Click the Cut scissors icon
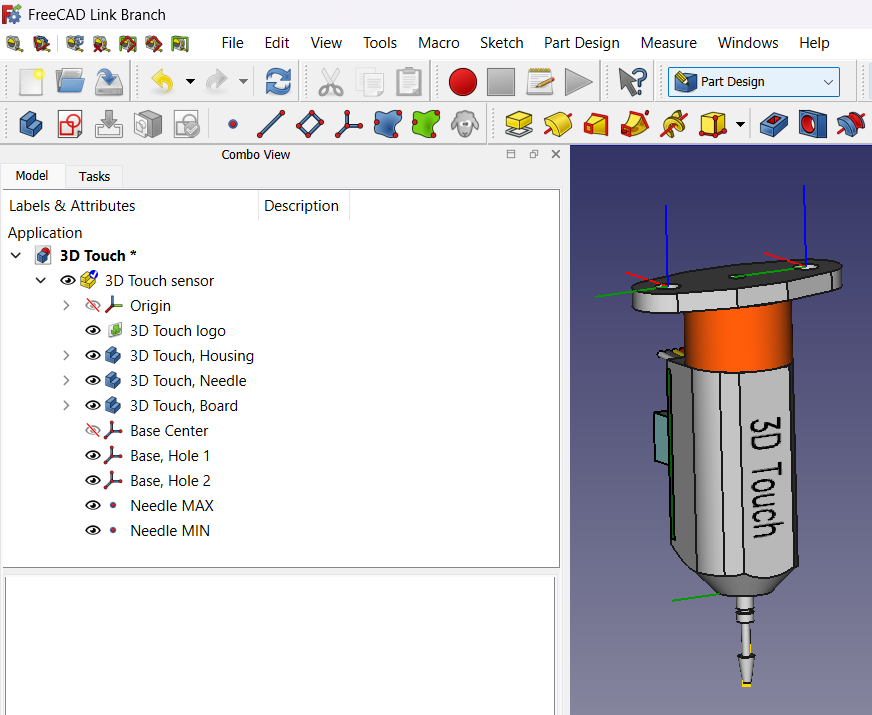This screenshot has height=715, width=872. 331,82
